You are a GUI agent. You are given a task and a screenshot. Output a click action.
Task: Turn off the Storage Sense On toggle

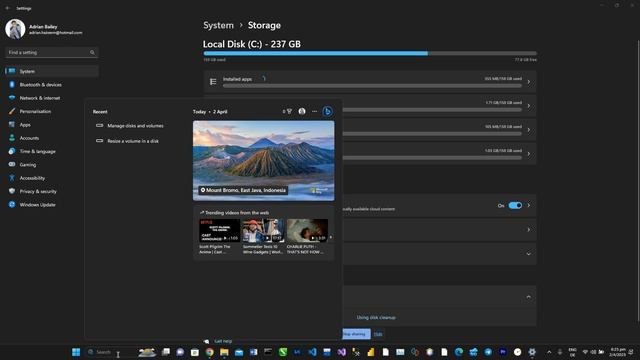[515, 205]
